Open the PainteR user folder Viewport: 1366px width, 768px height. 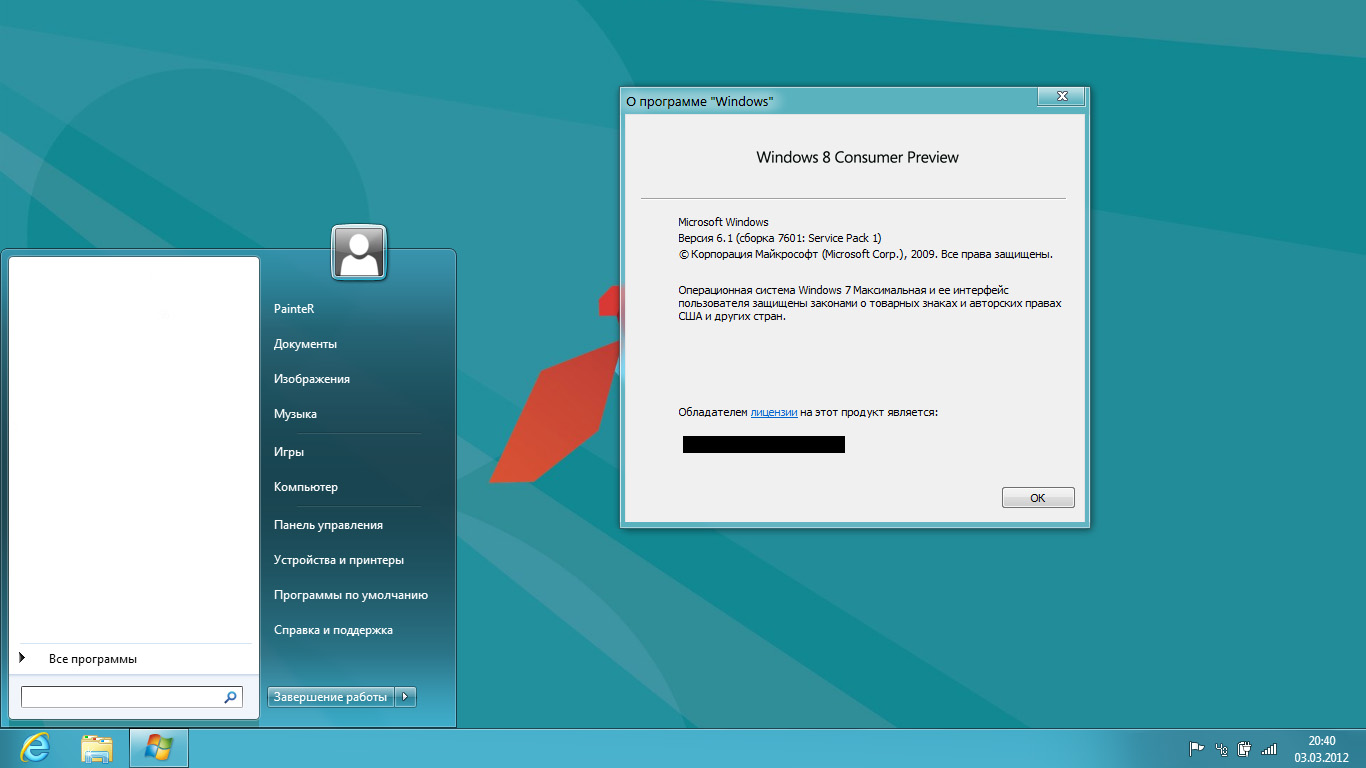coord(294,309)
